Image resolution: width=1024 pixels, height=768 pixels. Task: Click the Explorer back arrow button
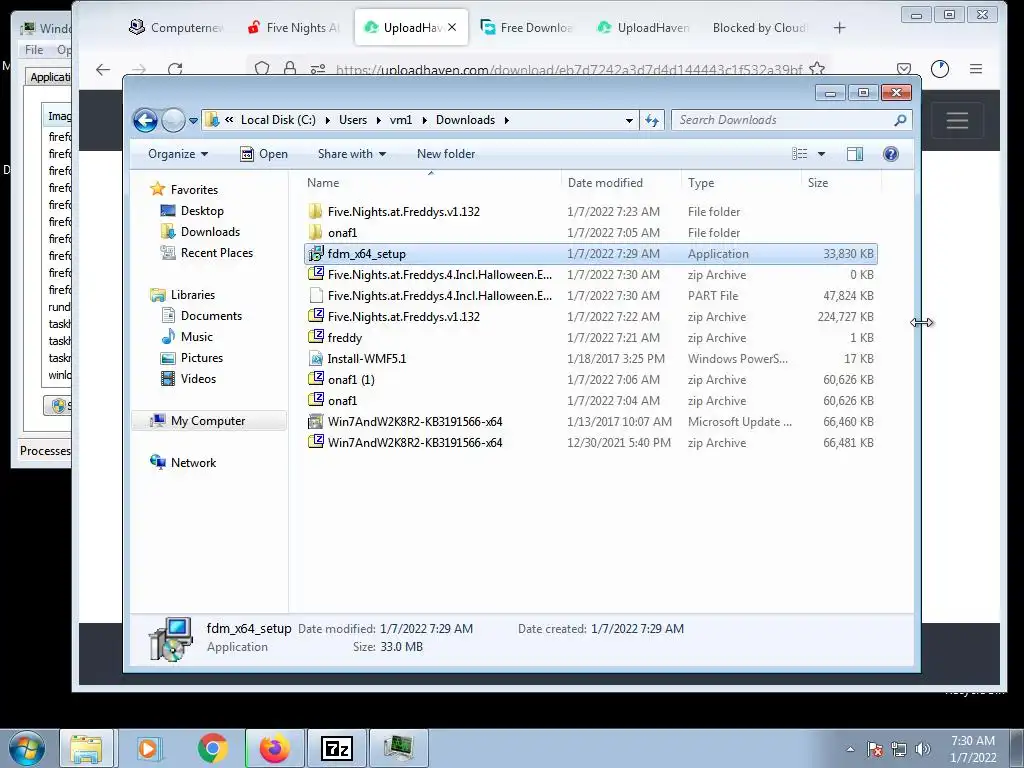tap(145, 120)
